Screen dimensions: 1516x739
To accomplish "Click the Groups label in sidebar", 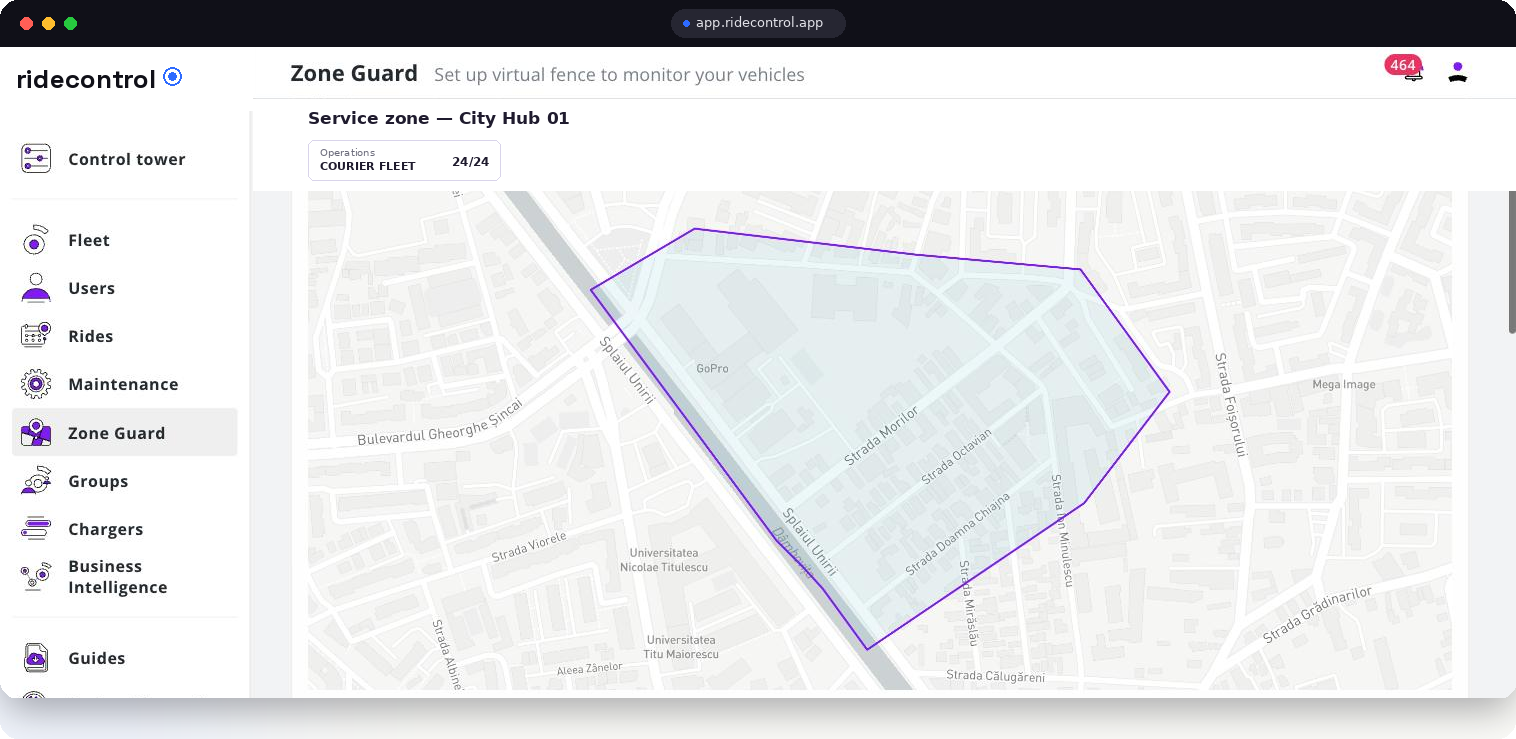I will coord(98,481).
